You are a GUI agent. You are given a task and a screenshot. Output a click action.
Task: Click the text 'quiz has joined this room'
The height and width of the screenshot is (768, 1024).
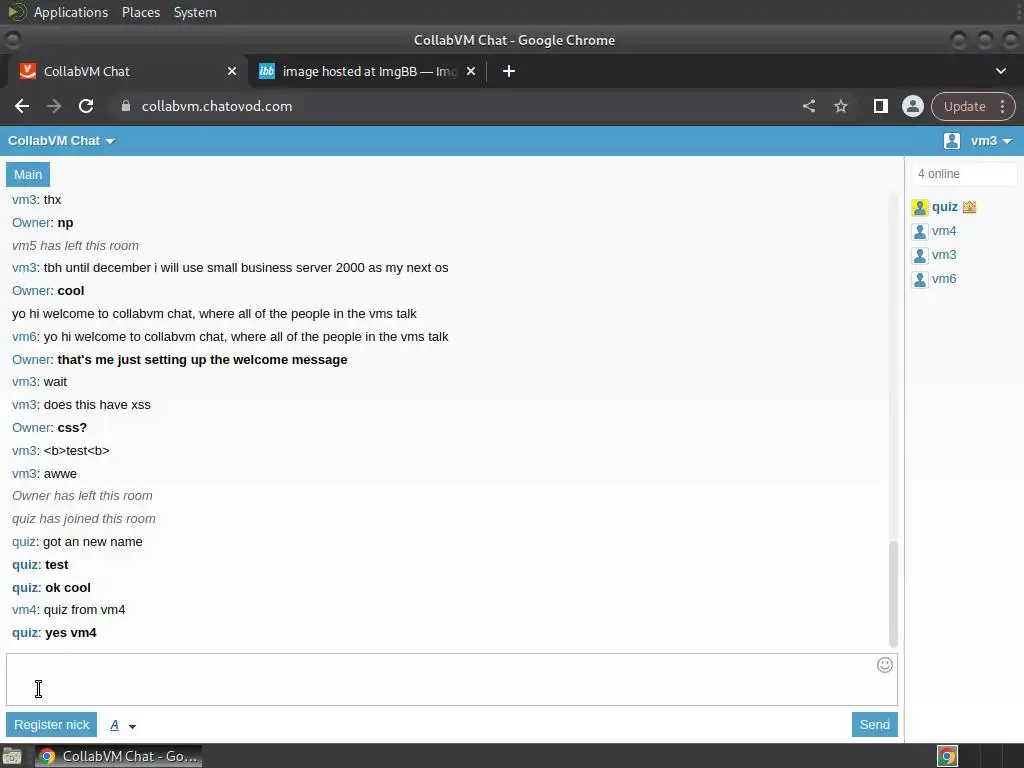[84, 519]
